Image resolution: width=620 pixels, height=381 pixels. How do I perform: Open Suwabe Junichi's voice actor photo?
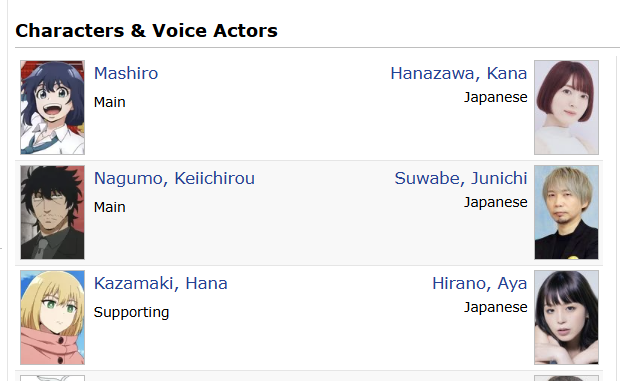click(566, 212)
